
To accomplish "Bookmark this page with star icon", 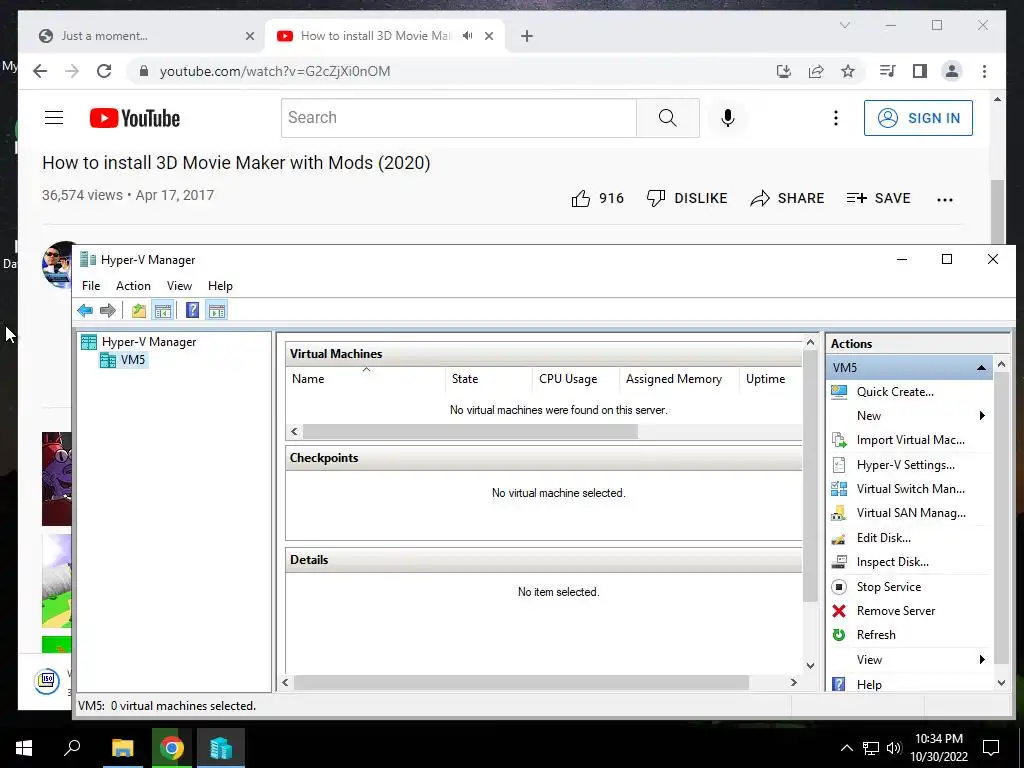I will (848, 71).
